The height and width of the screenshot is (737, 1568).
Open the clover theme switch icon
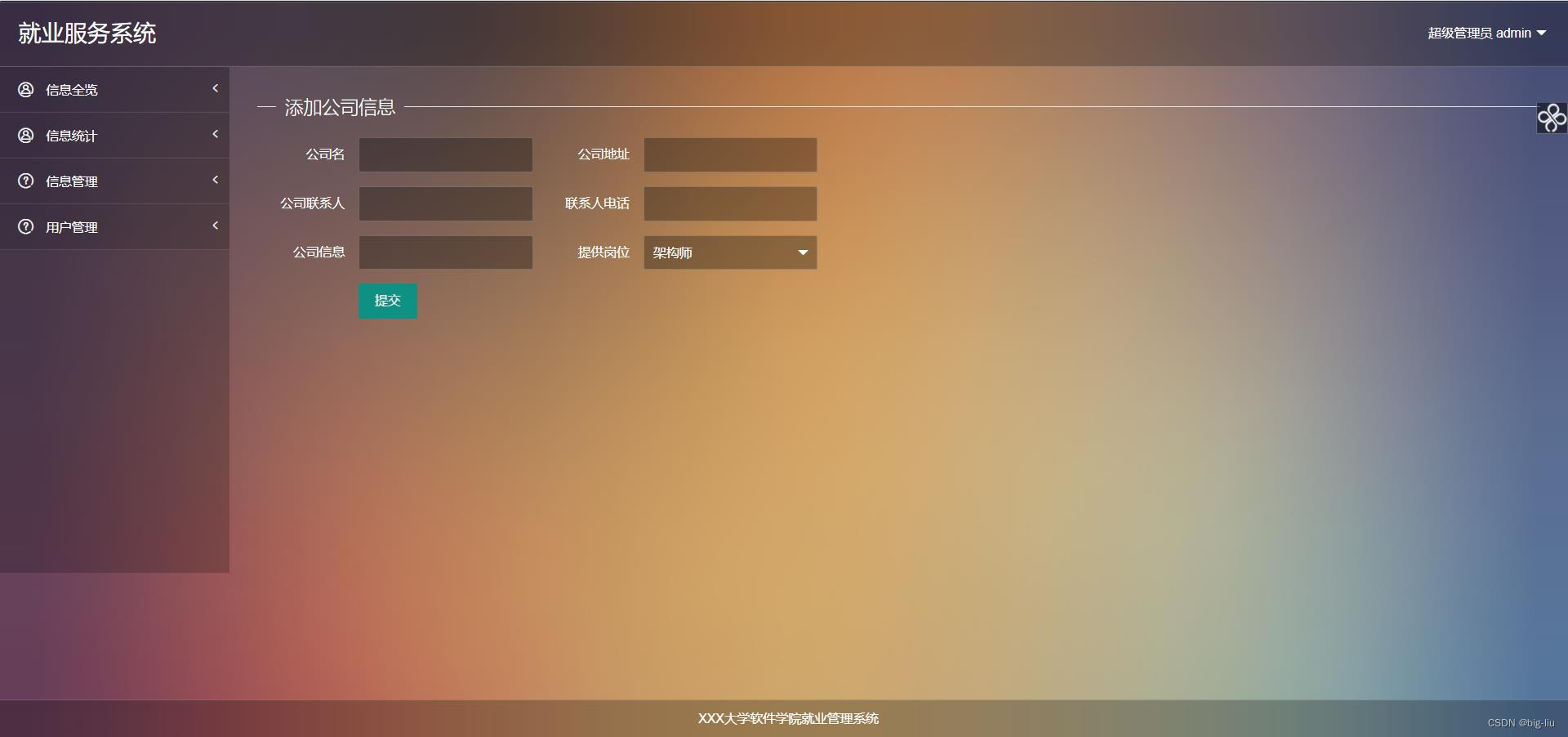click(1552, 118)
